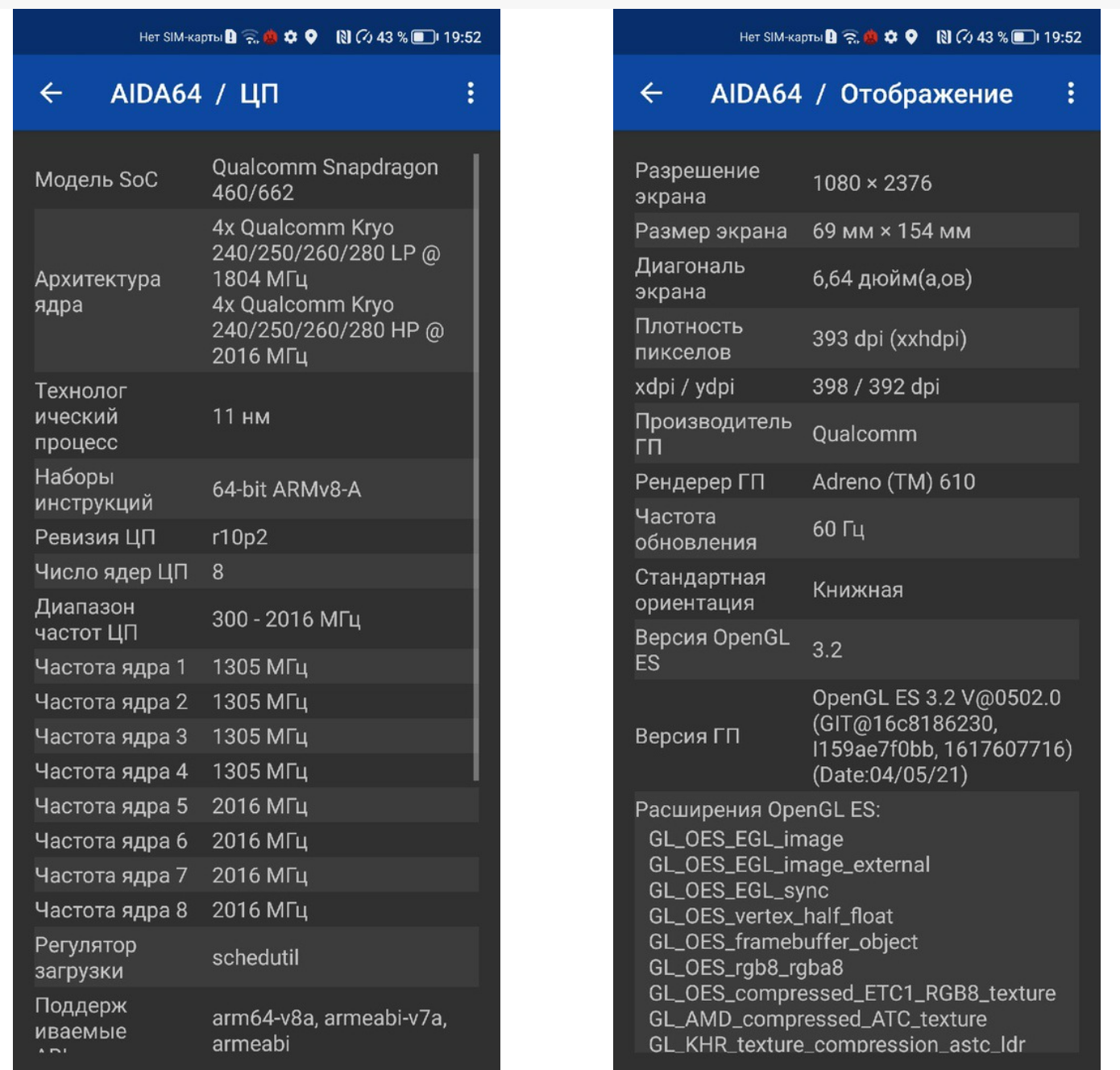Tap the 'Разрешение экрана' label

click(697, 183)
